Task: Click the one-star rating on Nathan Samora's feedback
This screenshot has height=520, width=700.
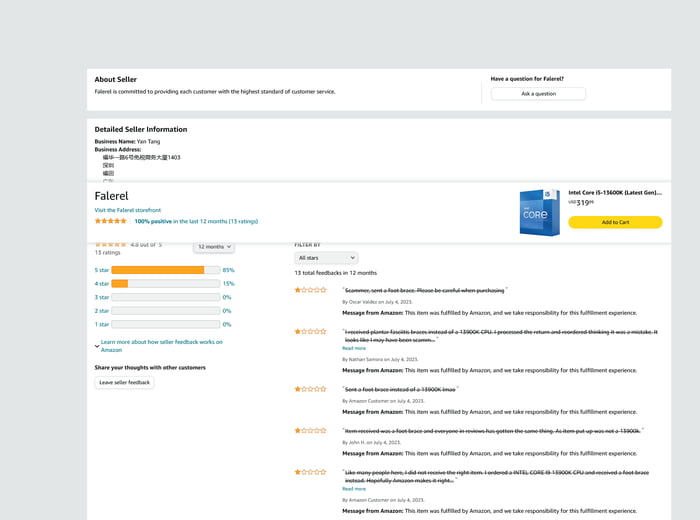Action: tap(310, 331)
